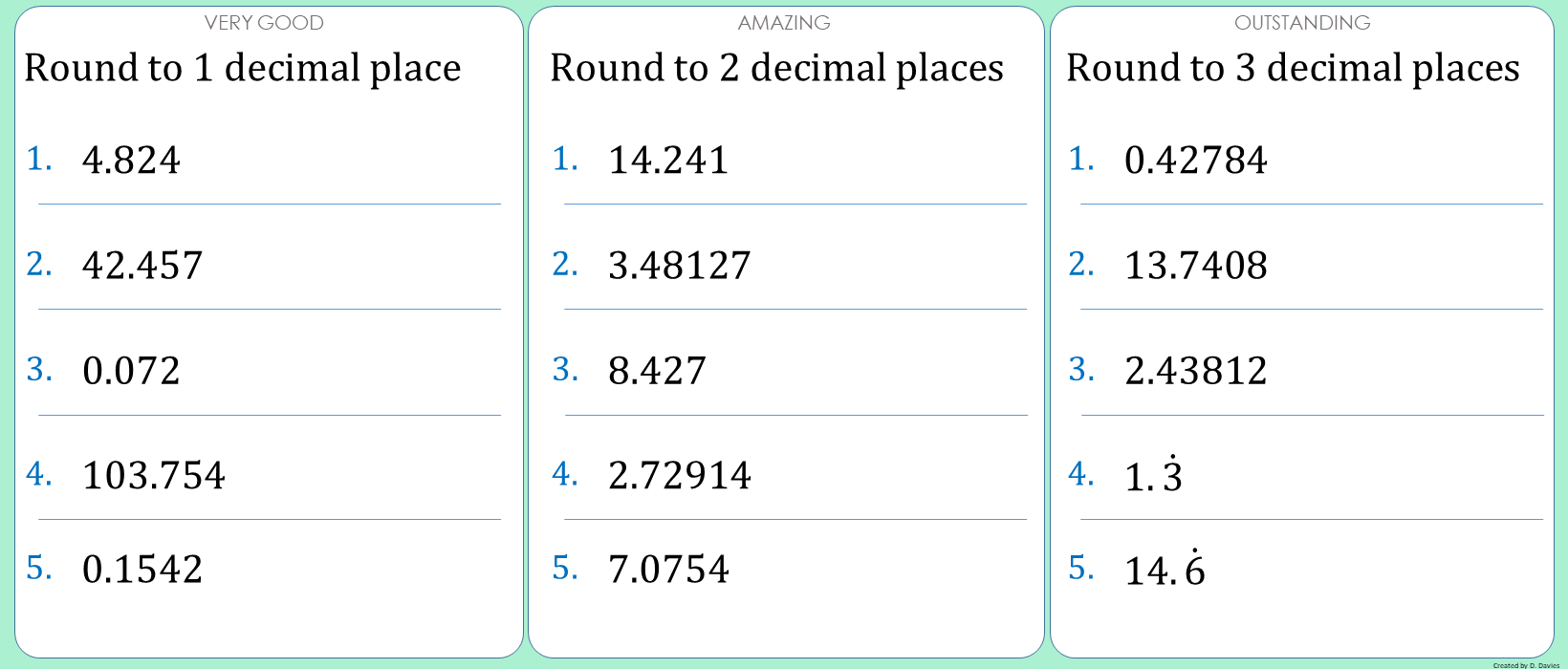1568x669 pixels.
Task: Click the number 42.457
Action: point(142,266)
